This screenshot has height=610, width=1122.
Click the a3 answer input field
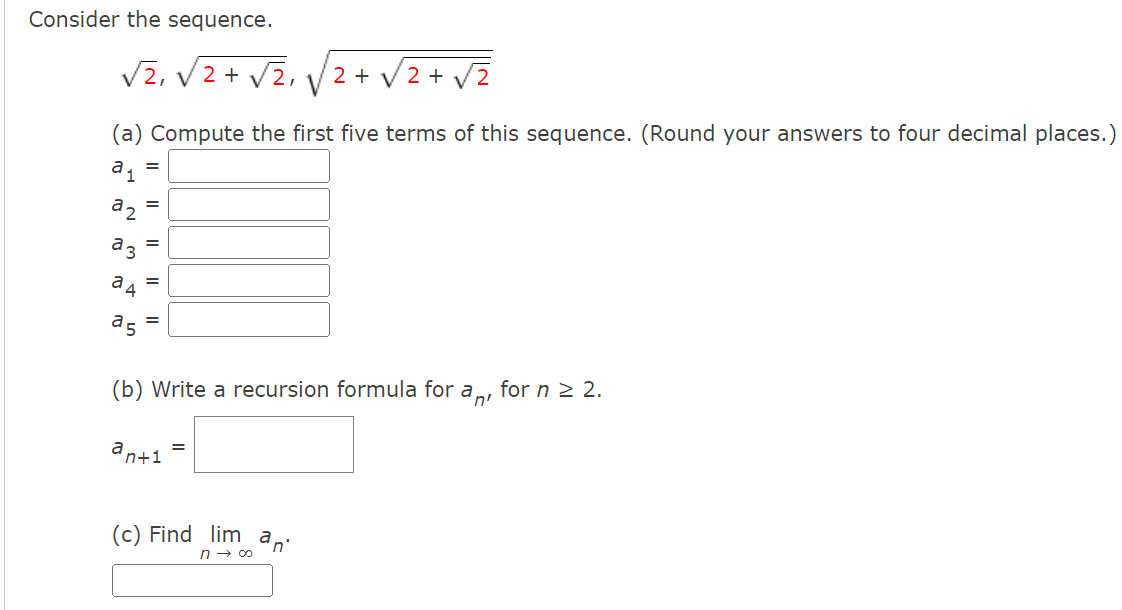tap(249, 241)
